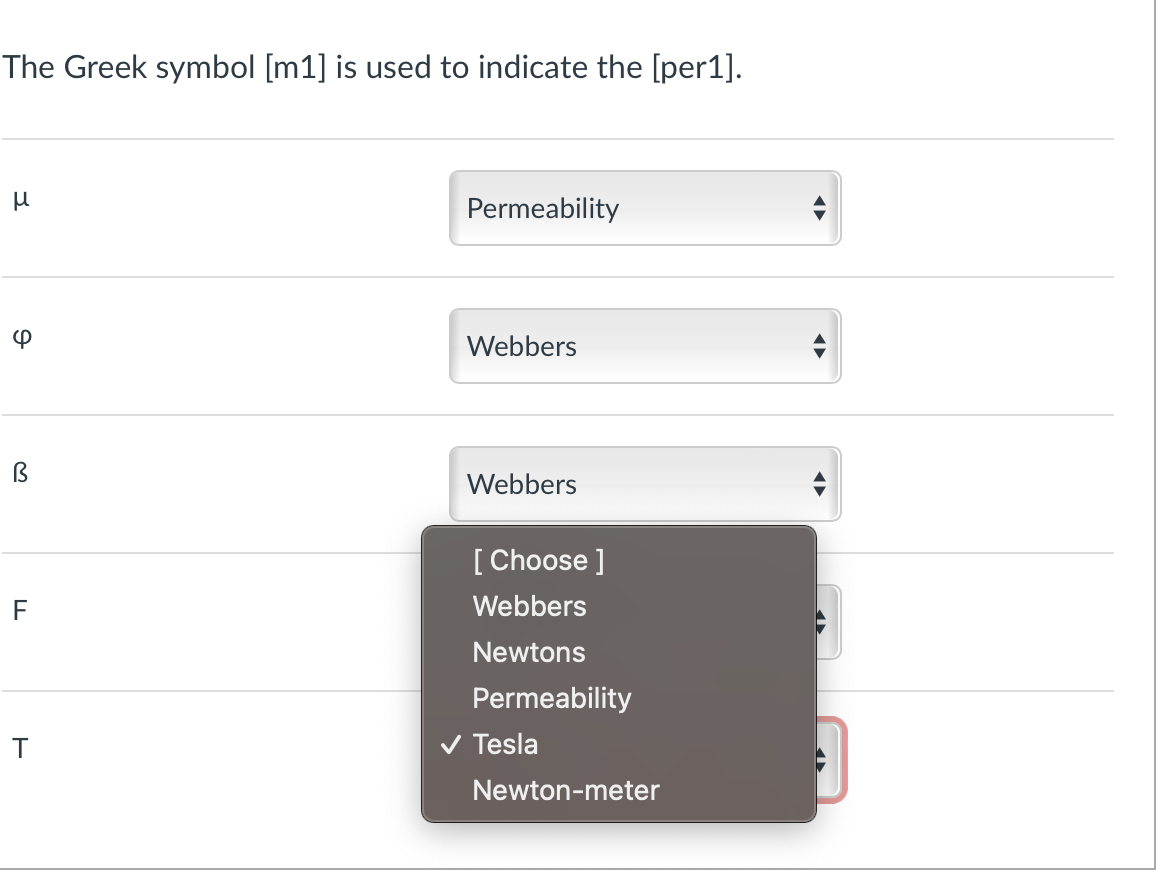1166x882 pixels.
Task: Choose the [ Choose ] placeholder entry
Action: 537,560
